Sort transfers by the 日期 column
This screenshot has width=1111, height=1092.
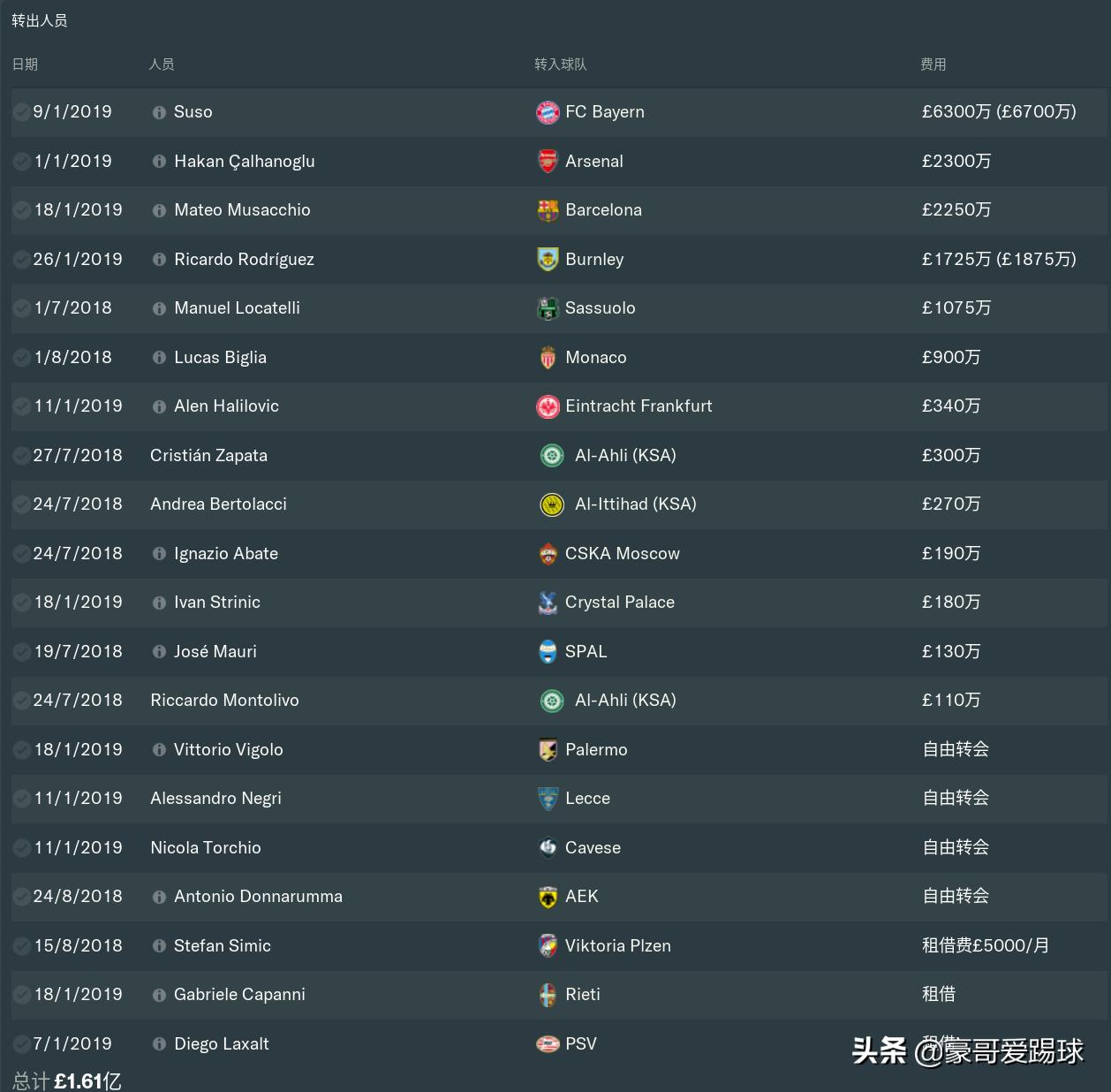pos(24,64)
